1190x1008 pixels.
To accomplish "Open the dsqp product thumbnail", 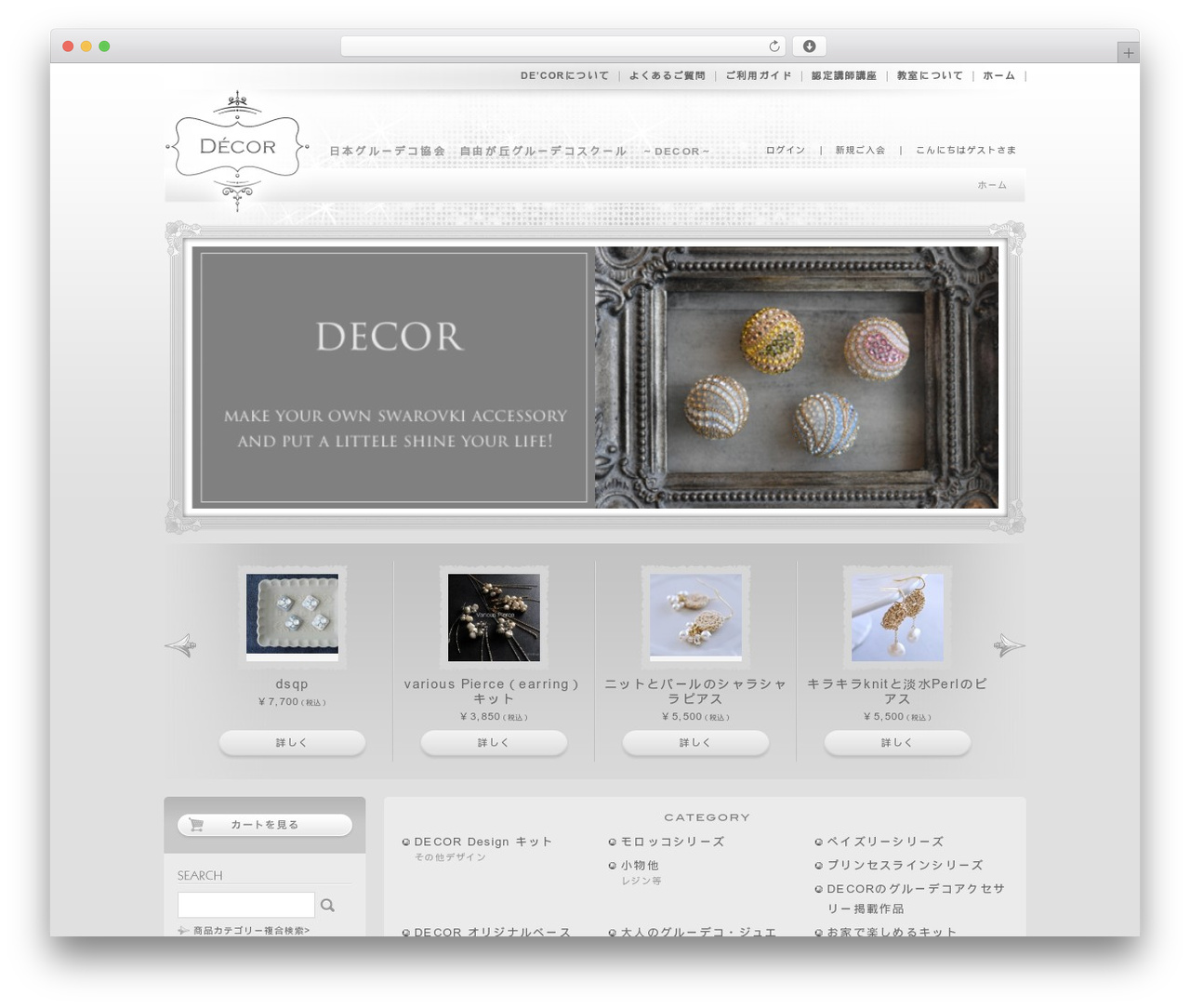I will [292, 617].
